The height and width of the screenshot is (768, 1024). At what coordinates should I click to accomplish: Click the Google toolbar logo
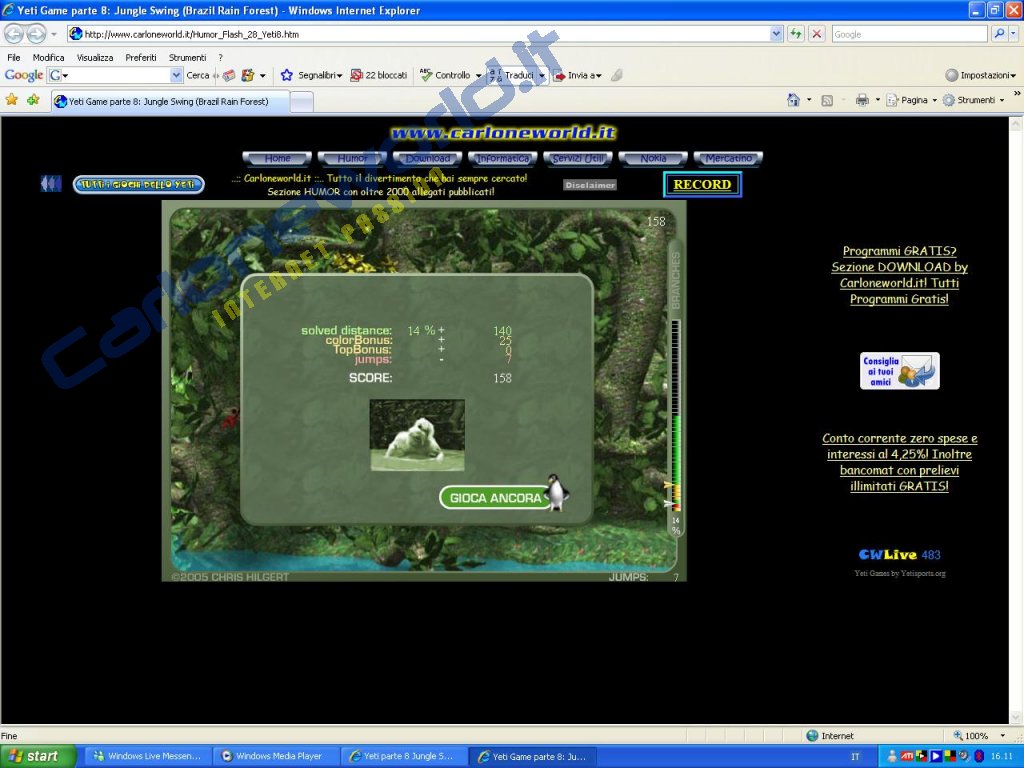point(24,75)
